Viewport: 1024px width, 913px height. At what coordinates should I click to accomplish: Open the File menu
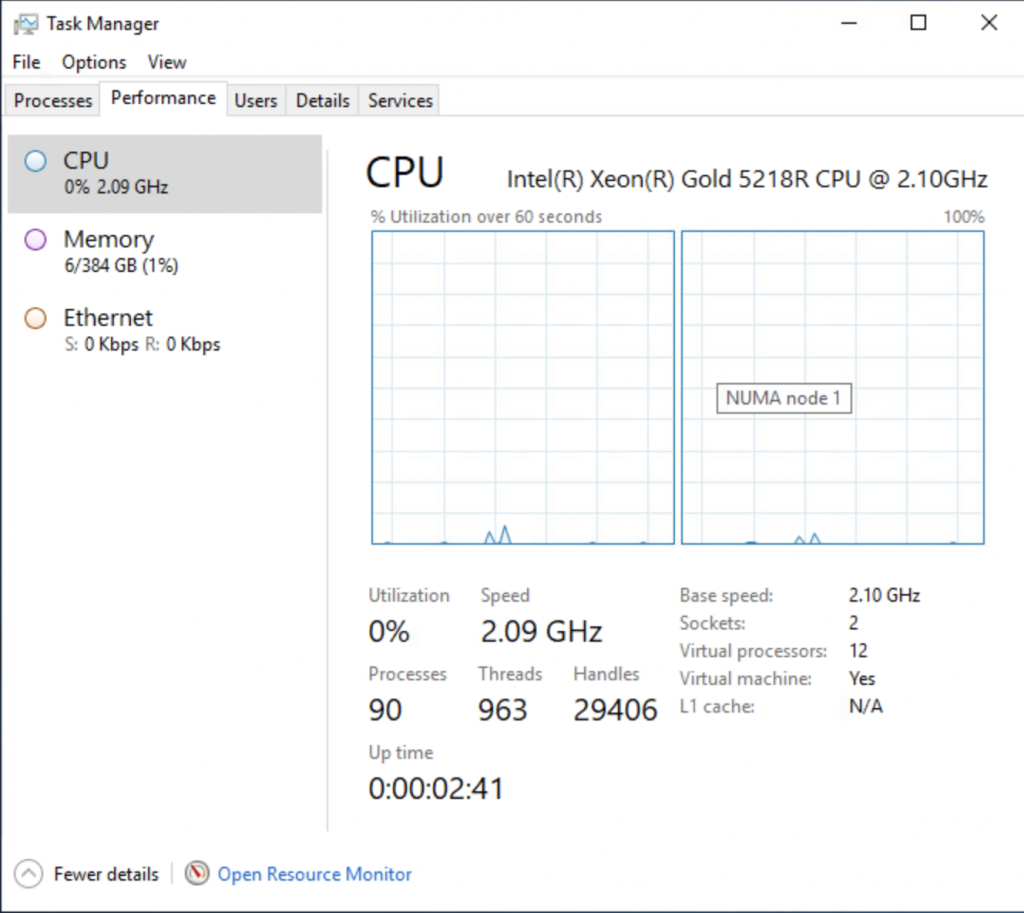click(x=26, y=62)
